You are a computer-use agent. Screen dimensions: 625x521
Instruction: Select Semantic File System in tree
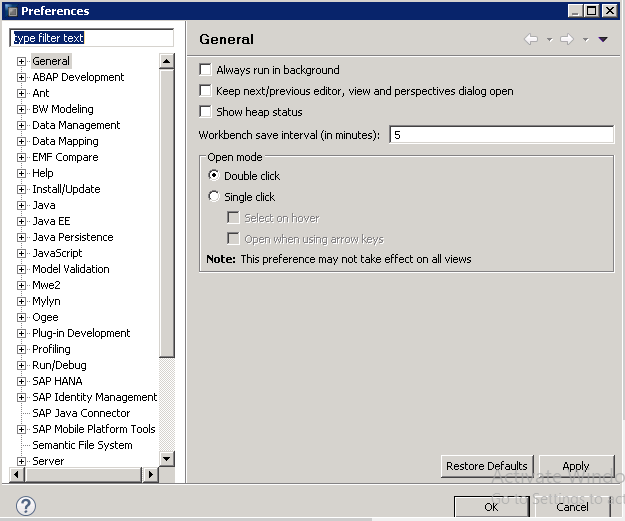coord(82,445)
